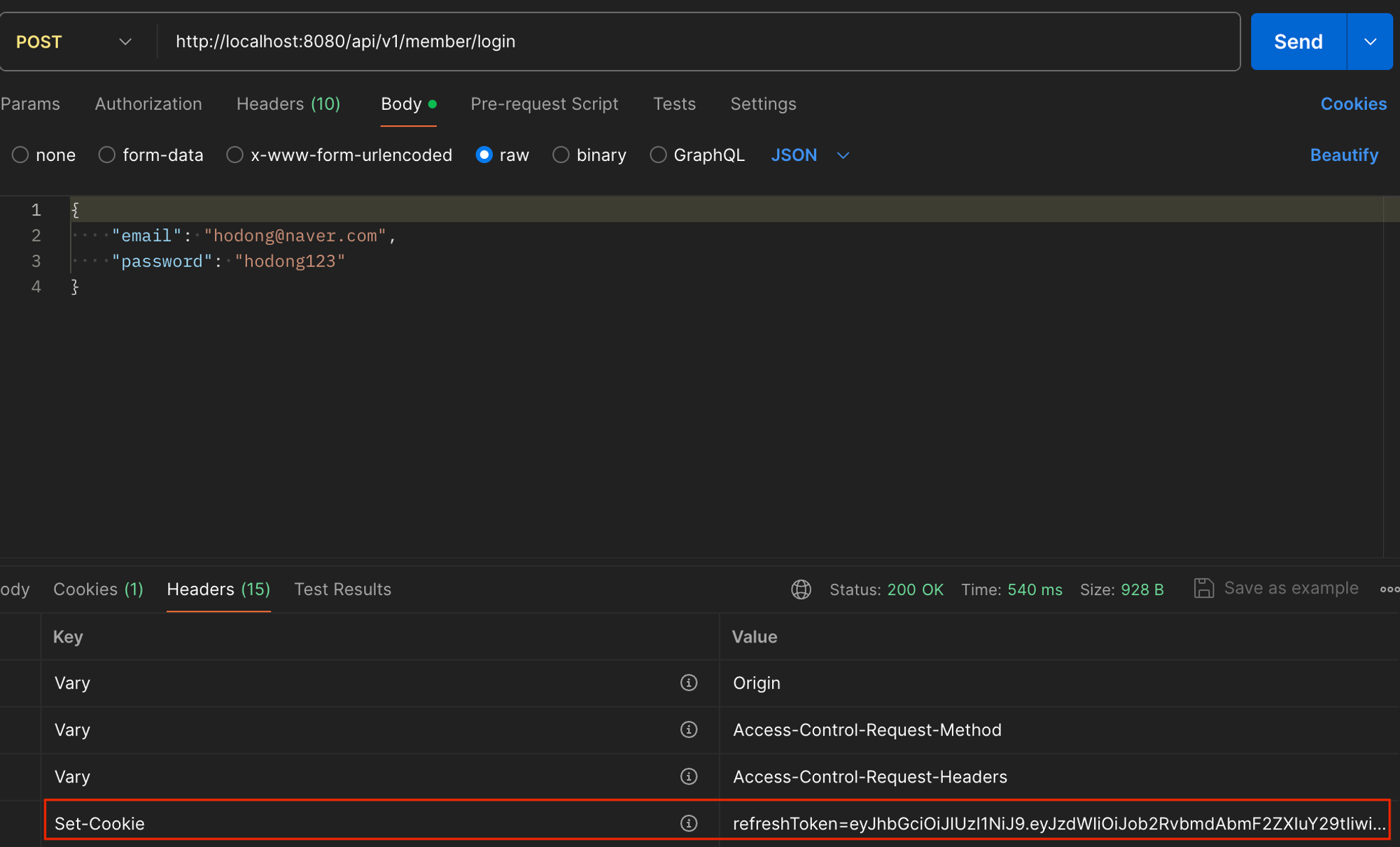Click the 540 ms response time

click(1035, 589)
